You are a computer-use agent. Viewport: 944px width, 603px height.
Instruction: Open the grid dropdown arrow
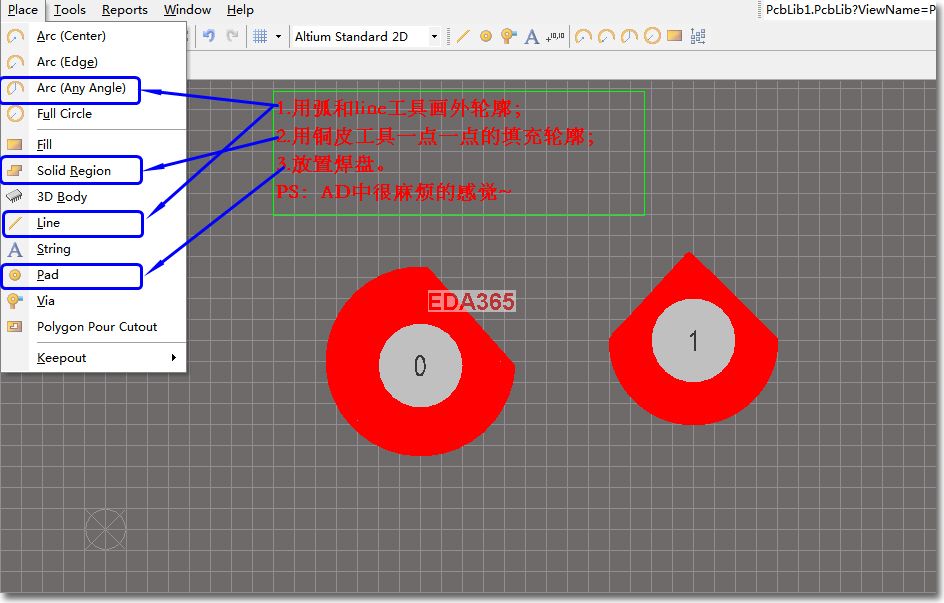(x=278, y=37)
